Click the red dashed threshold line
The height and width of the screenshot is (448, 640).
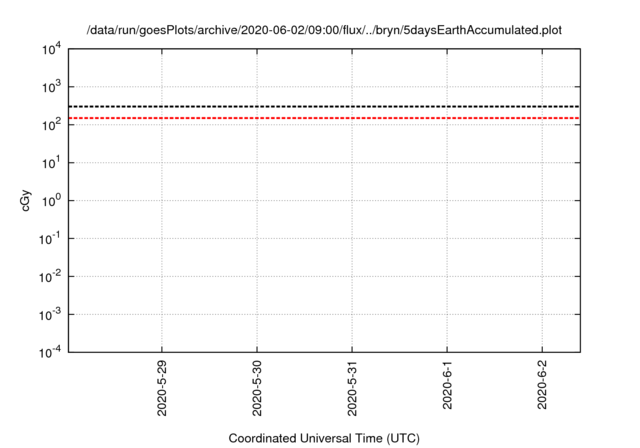pyautogui.click(x=324, y=118)
